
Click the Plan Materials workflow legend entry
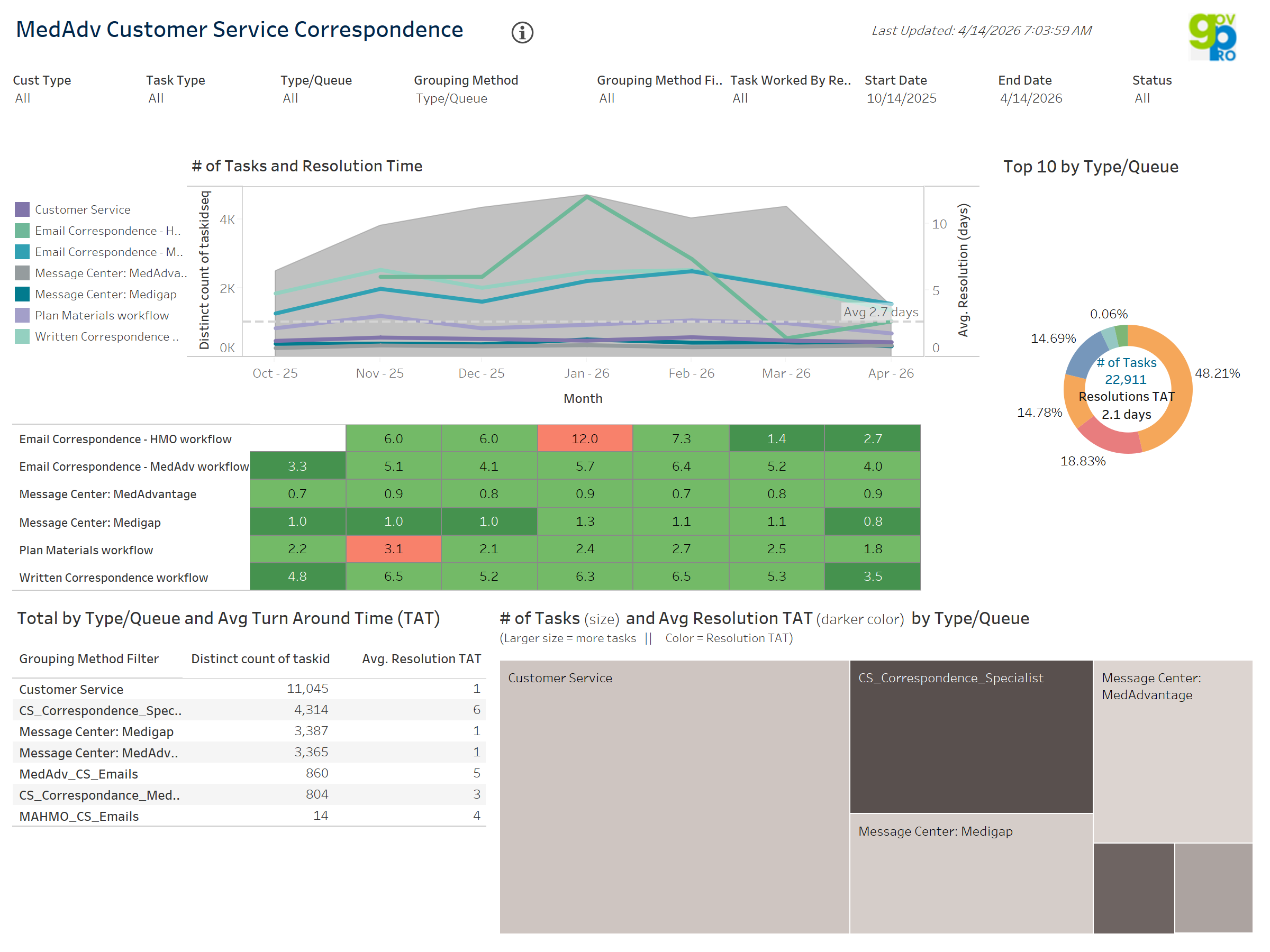[102, 315]
